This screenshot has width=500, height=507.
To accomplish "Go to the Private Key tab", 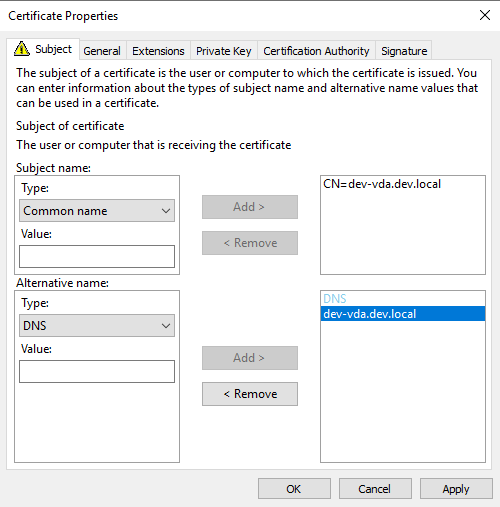I will 224,51.
